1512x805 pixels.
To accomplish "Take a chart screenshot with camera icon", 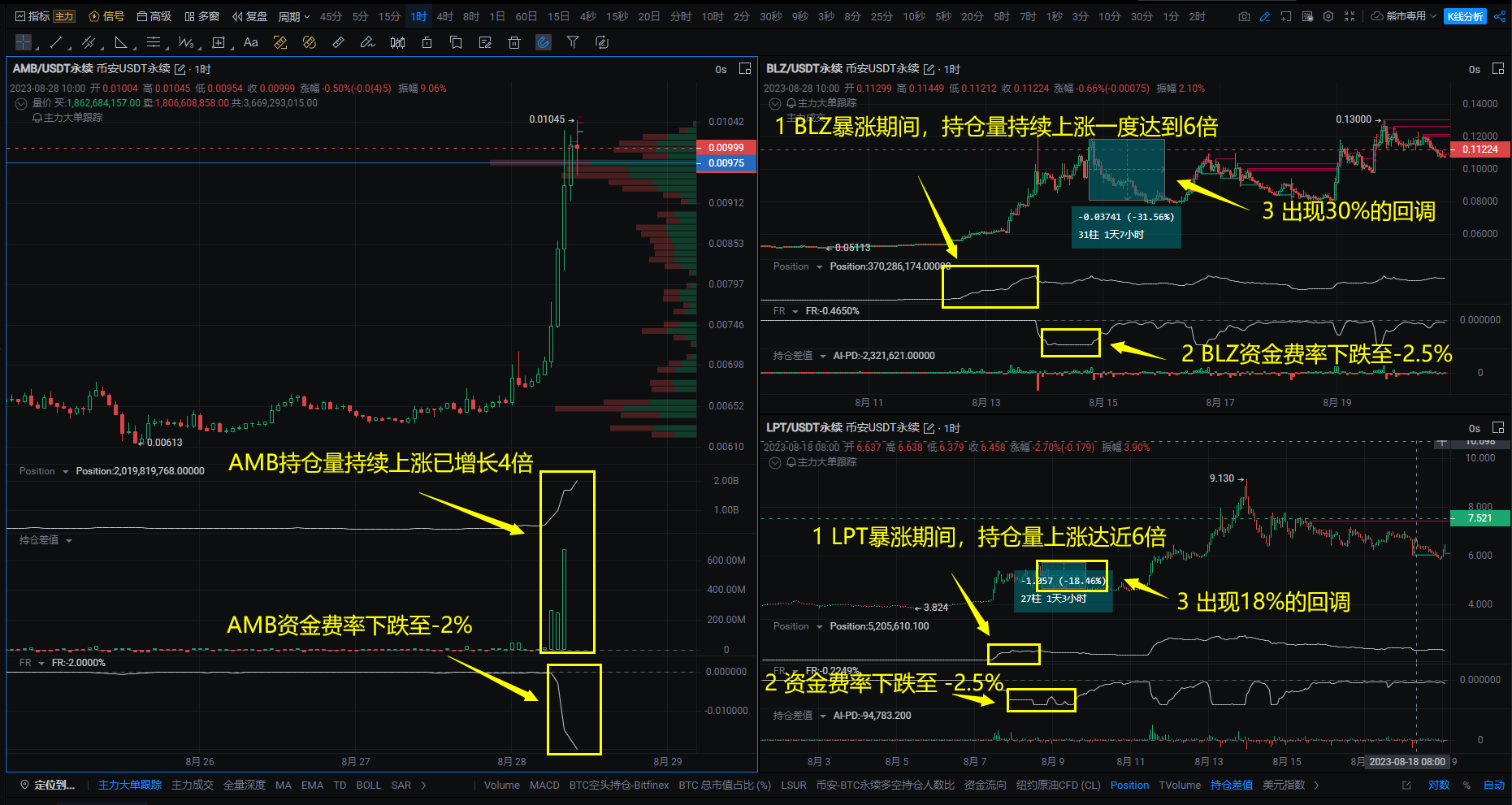I will click(1244, 16).
